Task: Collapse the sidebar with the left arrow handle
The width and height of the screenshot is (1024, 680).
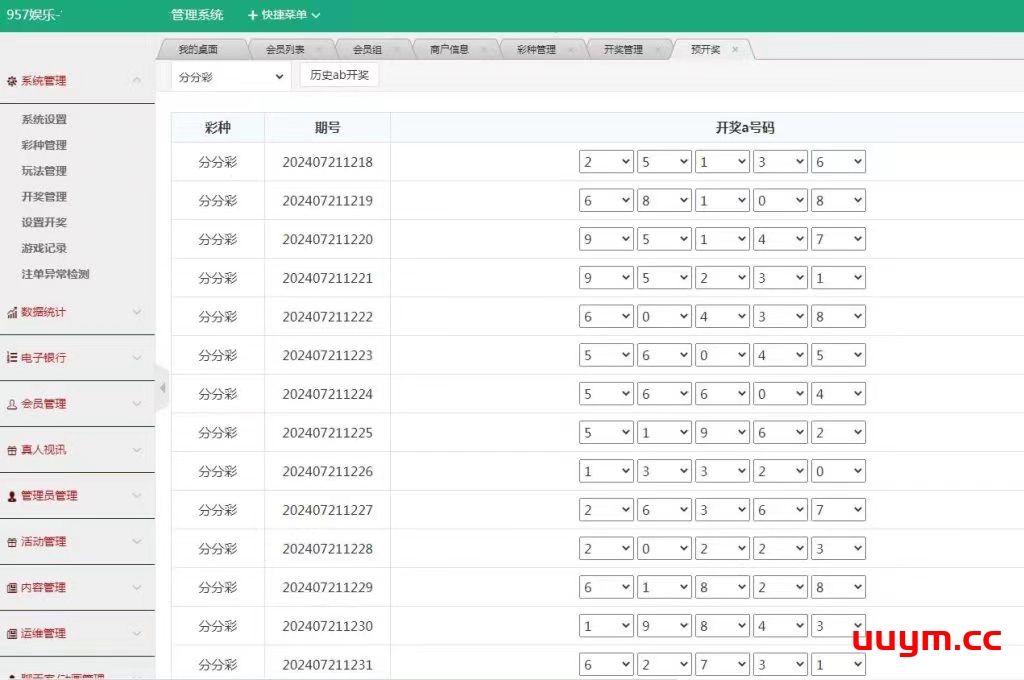Action: click(162, 388)
